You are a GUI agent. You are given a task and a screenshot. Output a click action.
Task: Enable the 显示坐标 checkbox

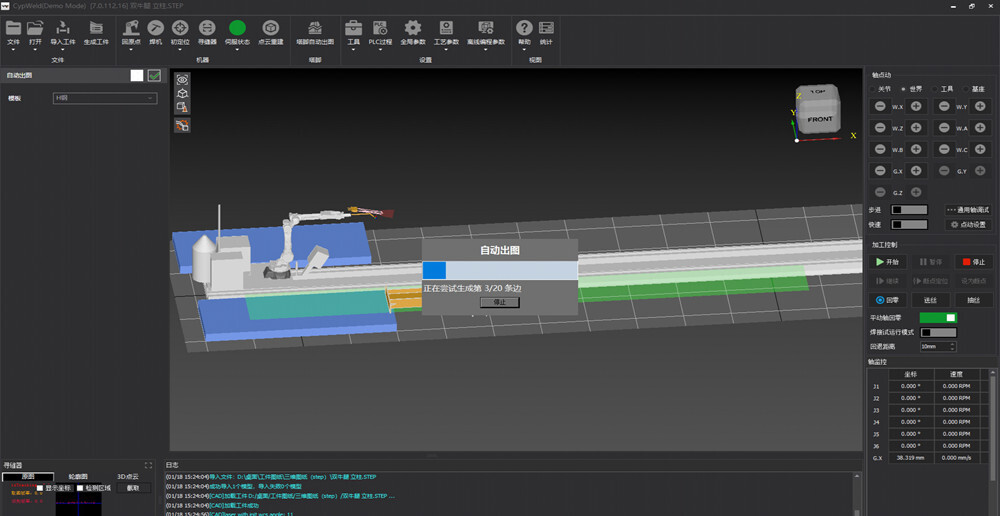(x=39, y=488)
